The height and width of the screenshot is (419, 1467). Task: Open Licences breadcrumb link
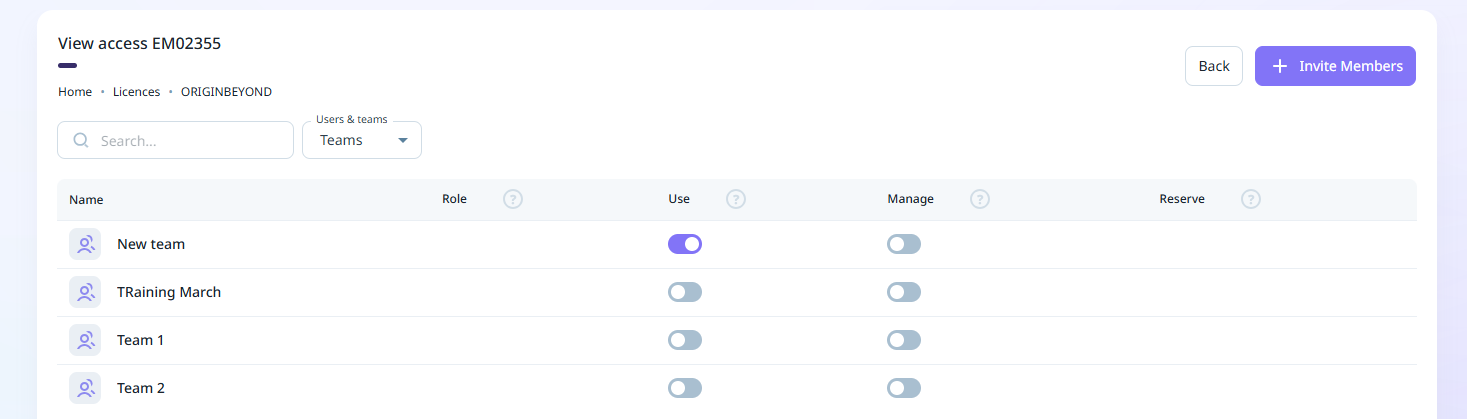tap(136, 92)
